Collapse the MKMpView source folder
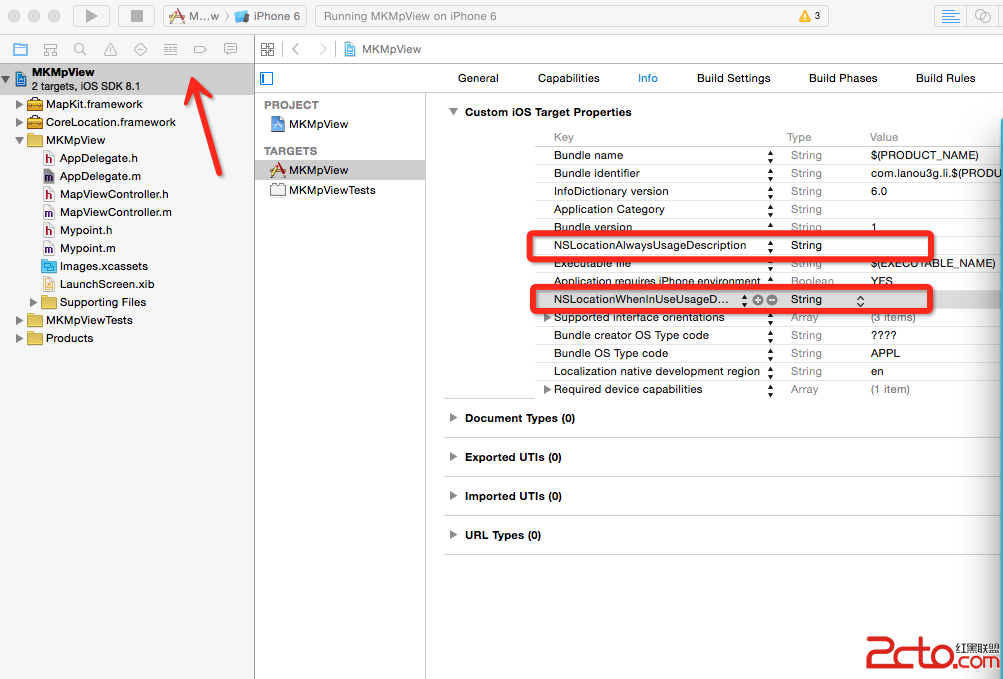 pyautogui.click(x=21, y=140)
